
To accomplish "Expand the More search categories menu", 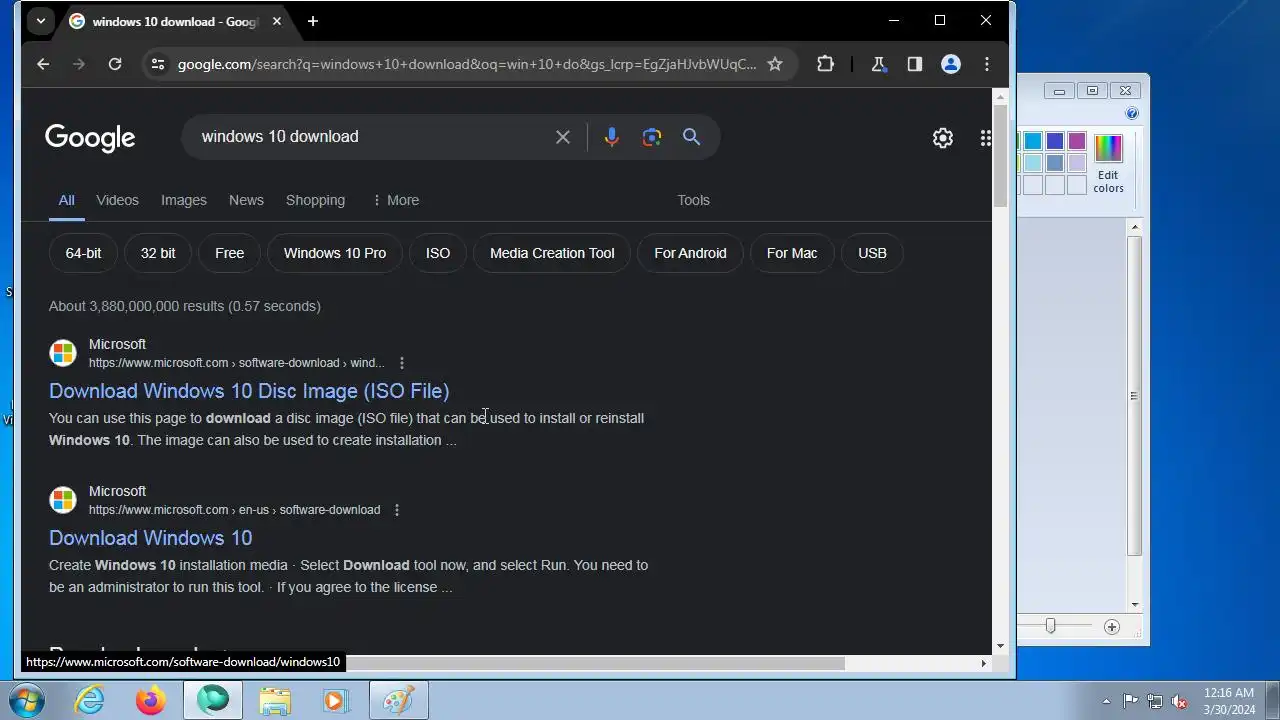I will coord(395,200).
